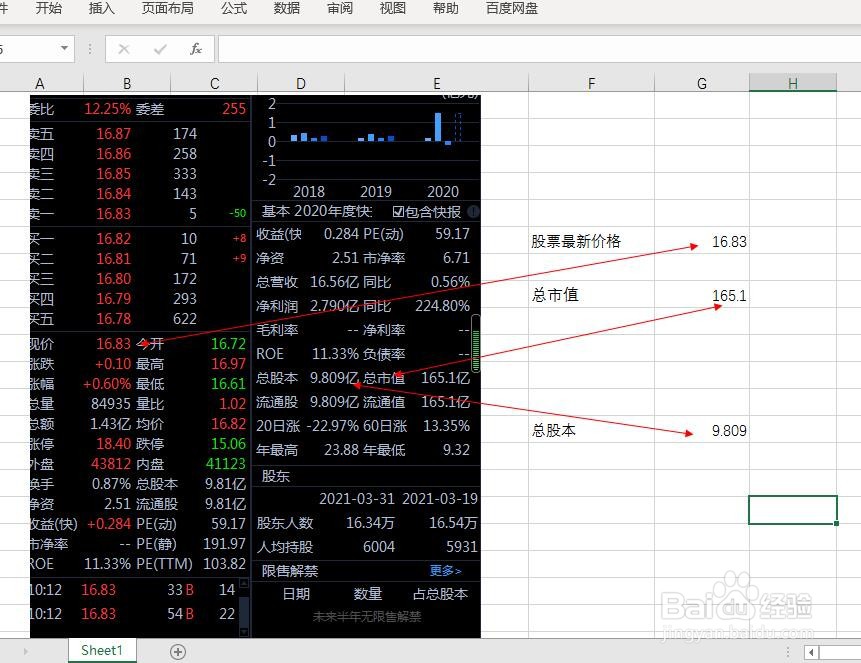Add a new sheet with plus icon
The image size is (861, 663).
point(177,652)
